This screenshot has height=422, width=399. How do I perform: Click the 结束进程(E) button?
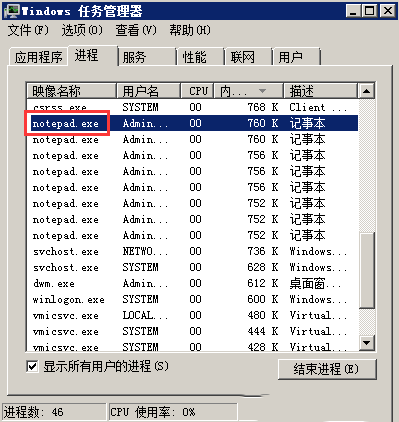click(327, 369)
